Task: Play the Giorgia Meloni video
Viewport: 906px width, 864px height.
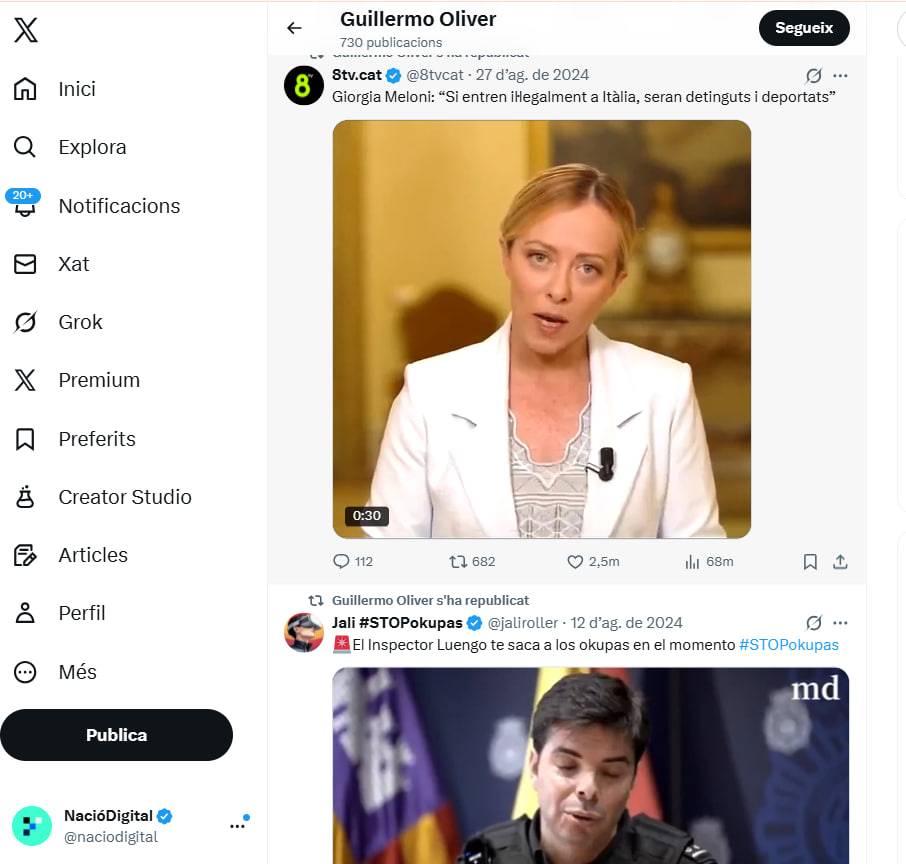Action: coord(541,329)
